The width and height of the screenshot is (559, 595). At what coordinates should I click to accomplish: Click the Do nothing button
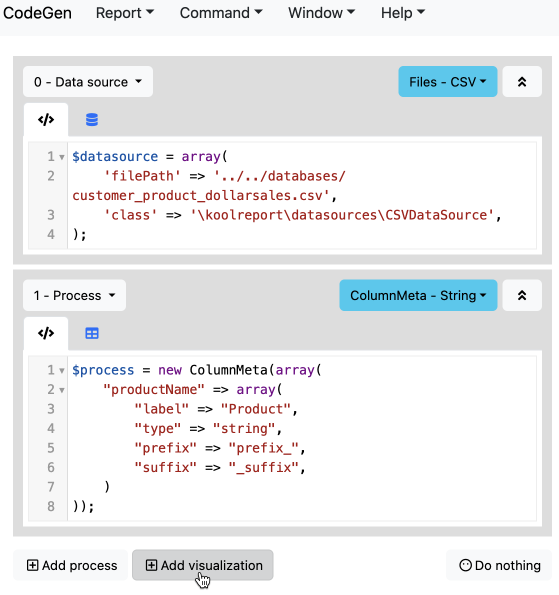[499, 565]
